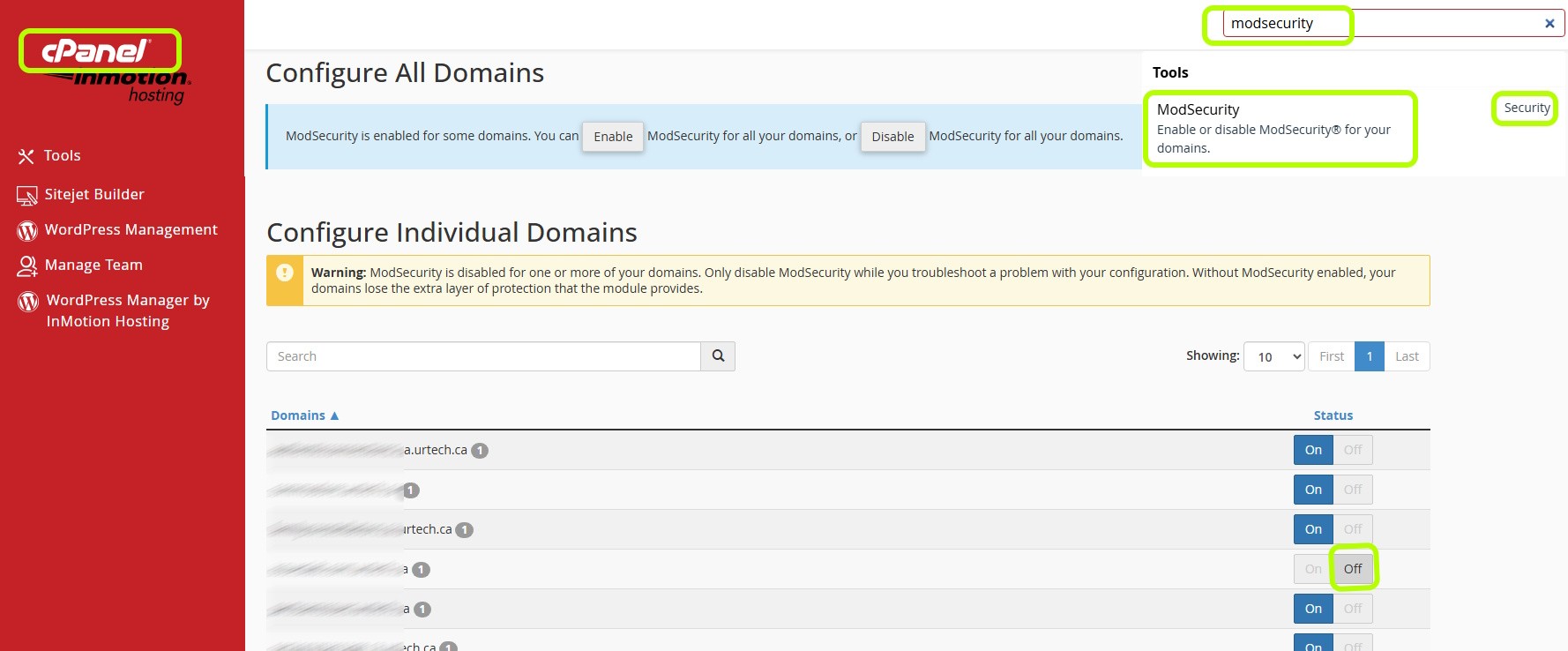Open WordPress Manager by InMotion Hosting
Image resolution: width=1568 pixels, height=651 pixels.
click(x=127, y=311)
